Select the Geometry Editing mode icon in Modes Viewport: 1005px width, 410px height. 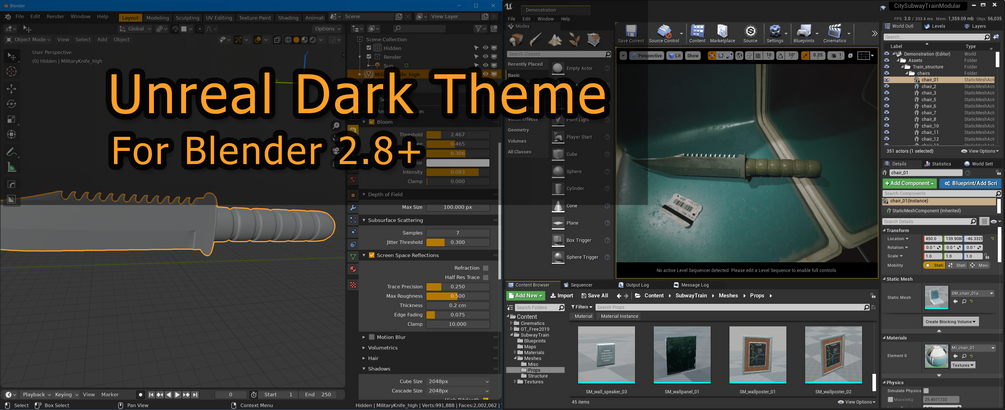click(594, 40)
